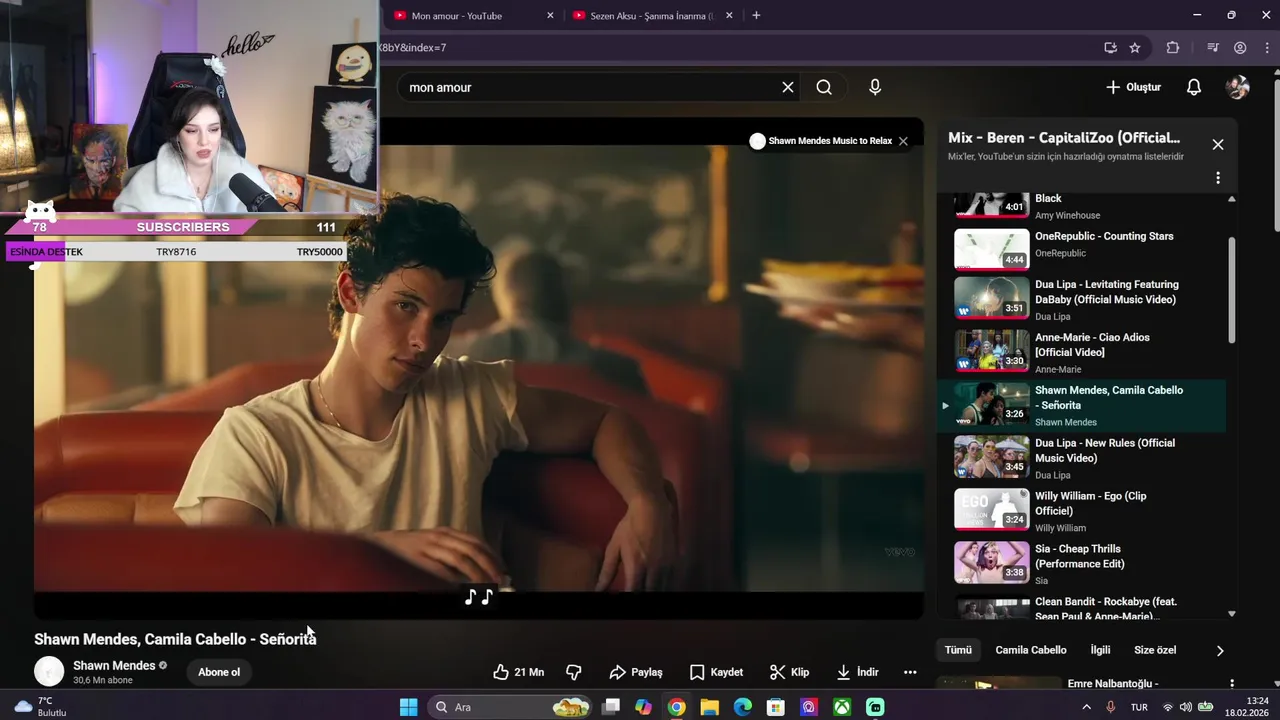Viewport: 1280px width, 720px height.
Task: Share the video with Paylaş
Action: [636, 672]
